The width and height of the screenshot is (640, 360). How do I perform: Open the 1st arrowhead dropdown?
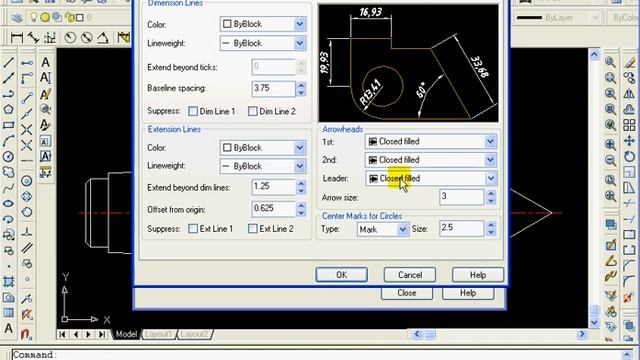tap(431, 142)
